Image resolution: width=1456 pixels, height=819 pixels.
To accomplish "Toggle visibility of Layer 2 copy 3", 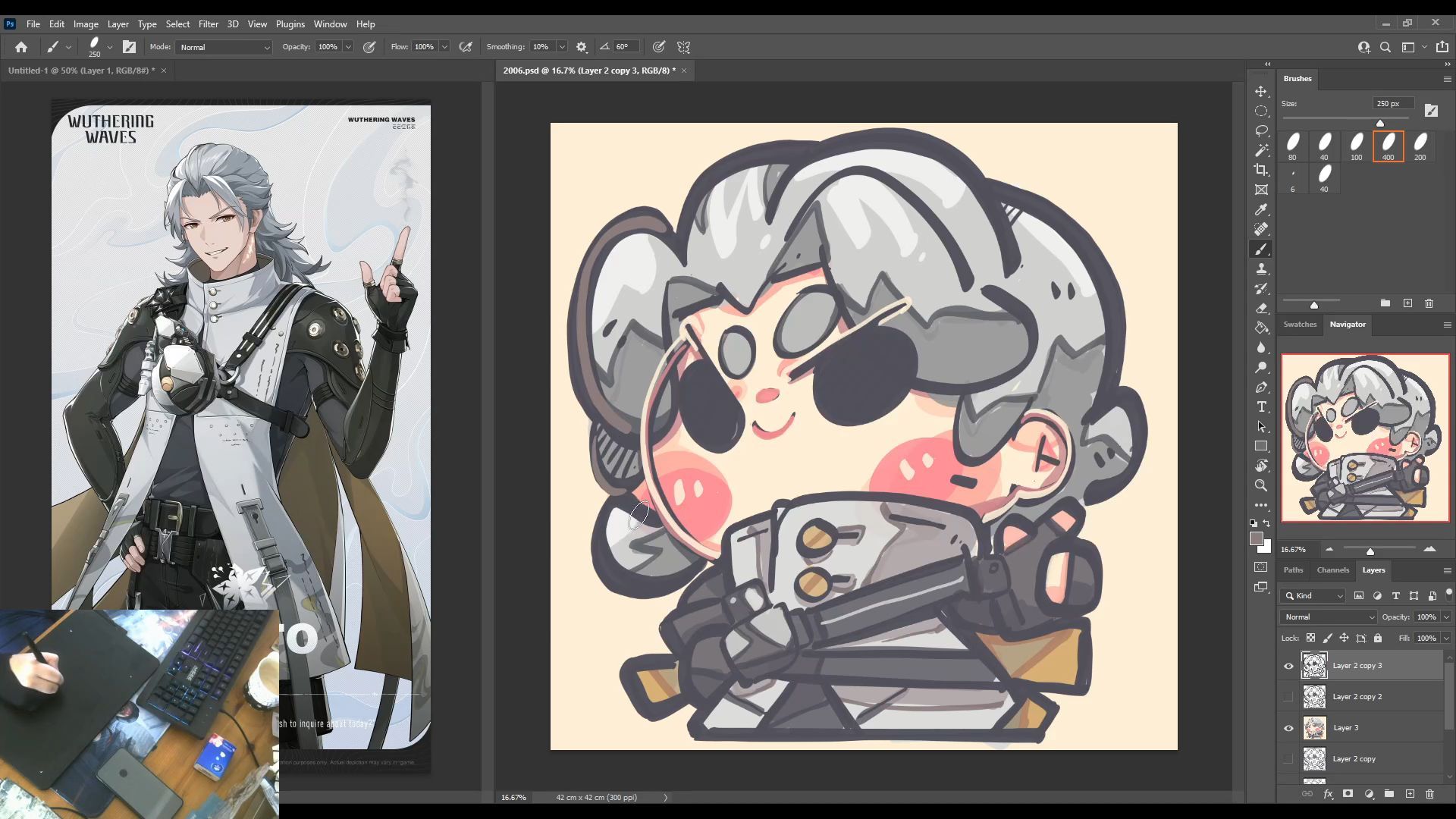I will 1288,666.
